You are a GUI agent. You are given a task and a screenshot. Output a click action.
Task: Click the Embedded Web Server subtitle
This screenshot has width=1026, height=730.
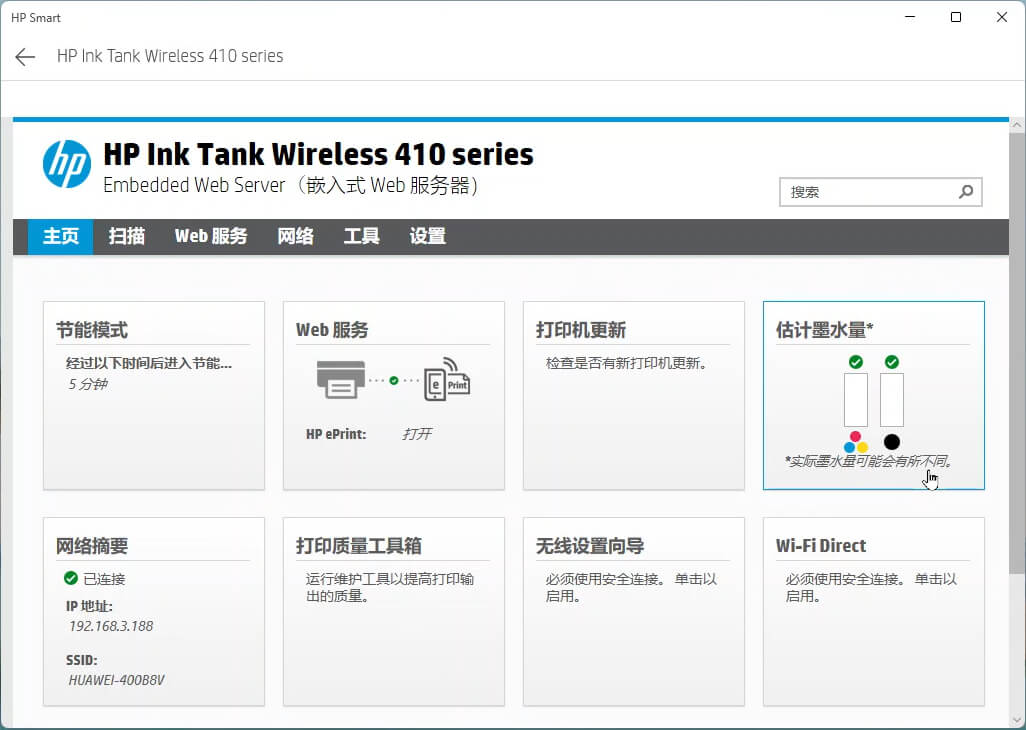pyautogui.click(x=290, y=185)
